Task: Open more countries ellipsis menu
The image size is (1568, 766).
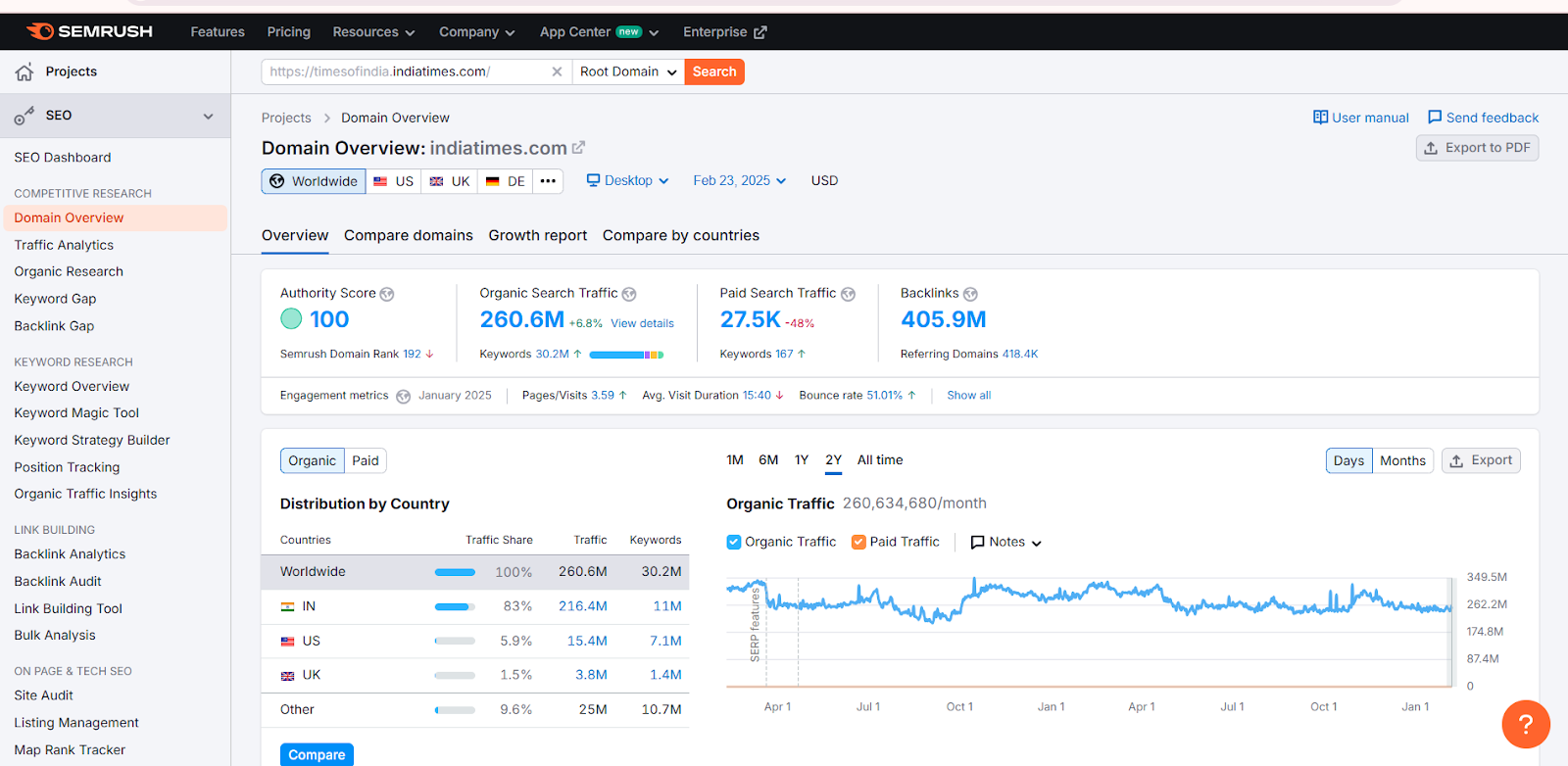Action: pyautogui.click(x=548, y=181)
